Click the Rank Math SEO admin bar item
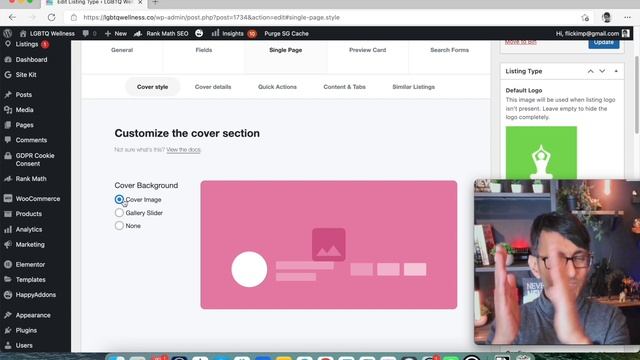Viewport: 640px width, 360px height. coord(161,33)
